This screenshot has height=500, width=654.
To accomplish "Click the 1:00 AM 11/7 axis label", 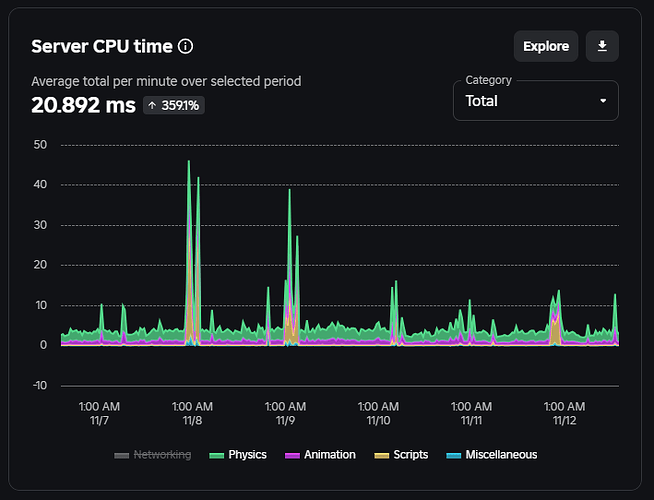I will (x=99, y=413).
